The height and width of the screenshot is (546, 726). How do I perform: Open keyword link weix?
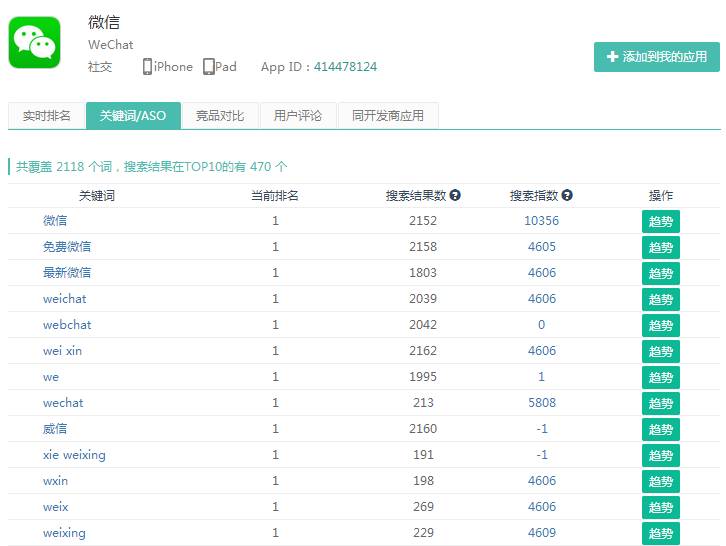point(56,507)
